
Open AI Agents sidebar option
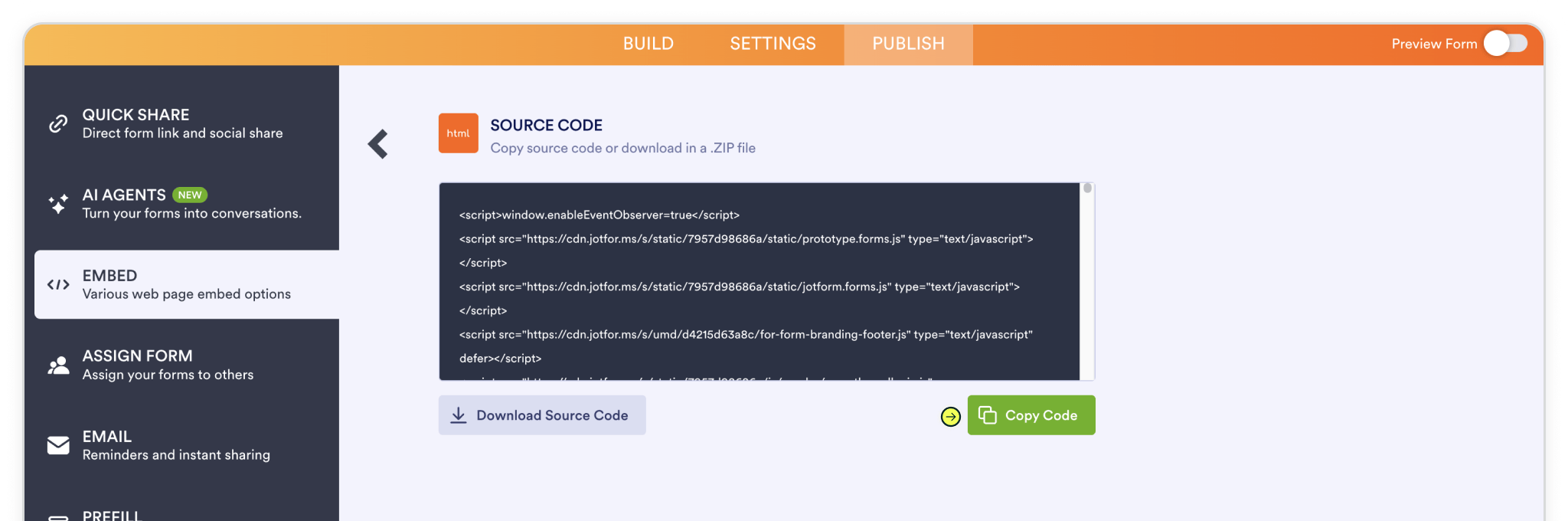pyautogui.click(x=181, y=204)
